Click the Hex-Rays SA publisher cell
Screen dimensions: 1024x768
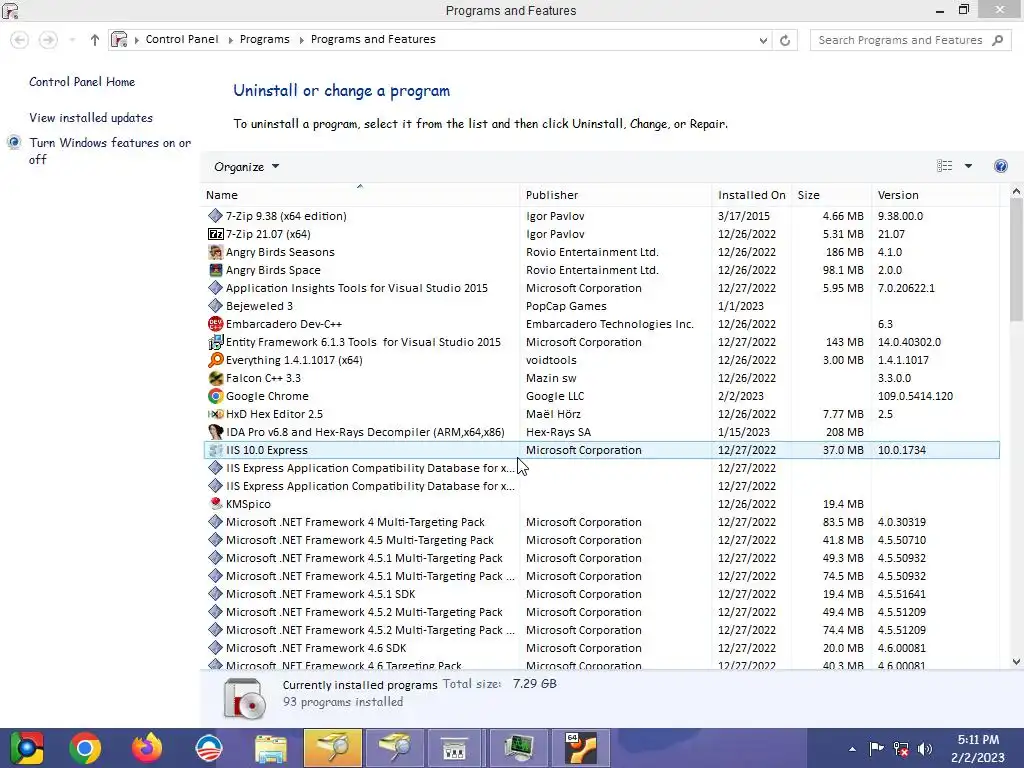558,432
